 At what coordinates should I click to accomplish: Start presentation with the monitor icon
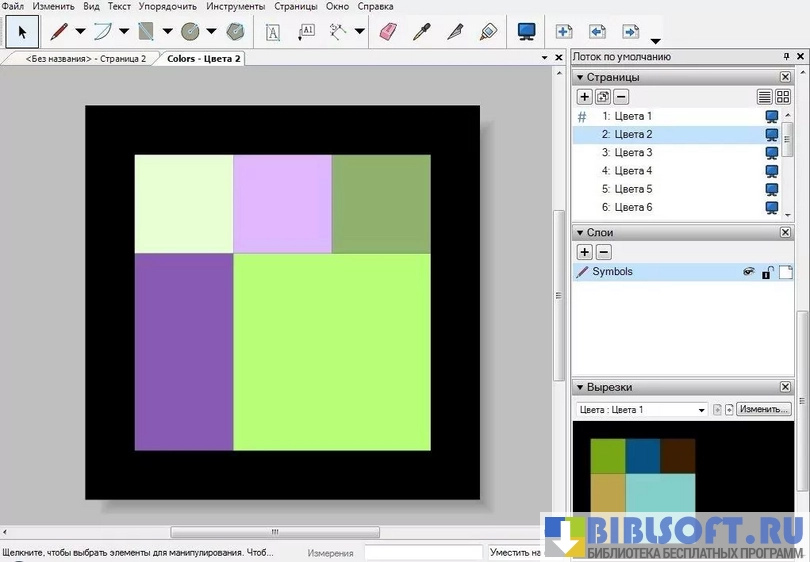[526, 31]
